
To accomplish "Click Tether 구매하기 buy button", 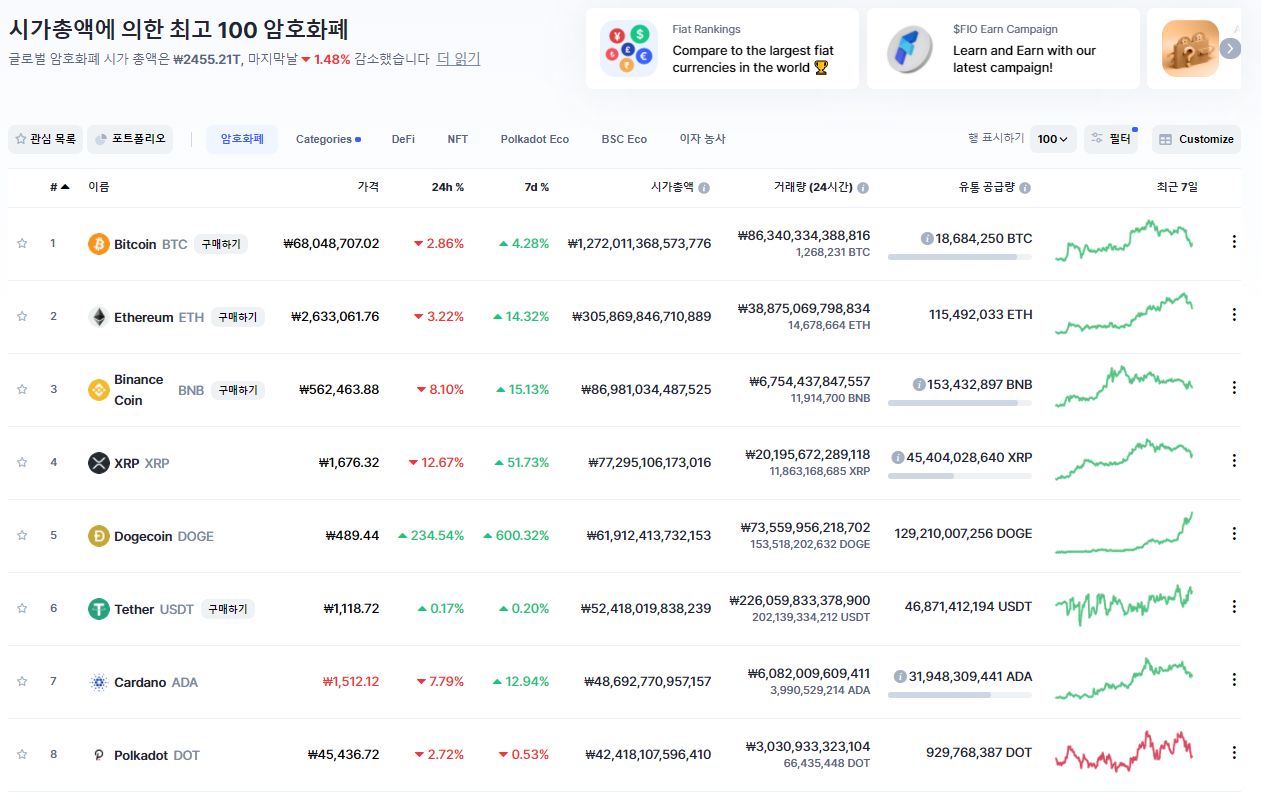I will tap(228, 609).
